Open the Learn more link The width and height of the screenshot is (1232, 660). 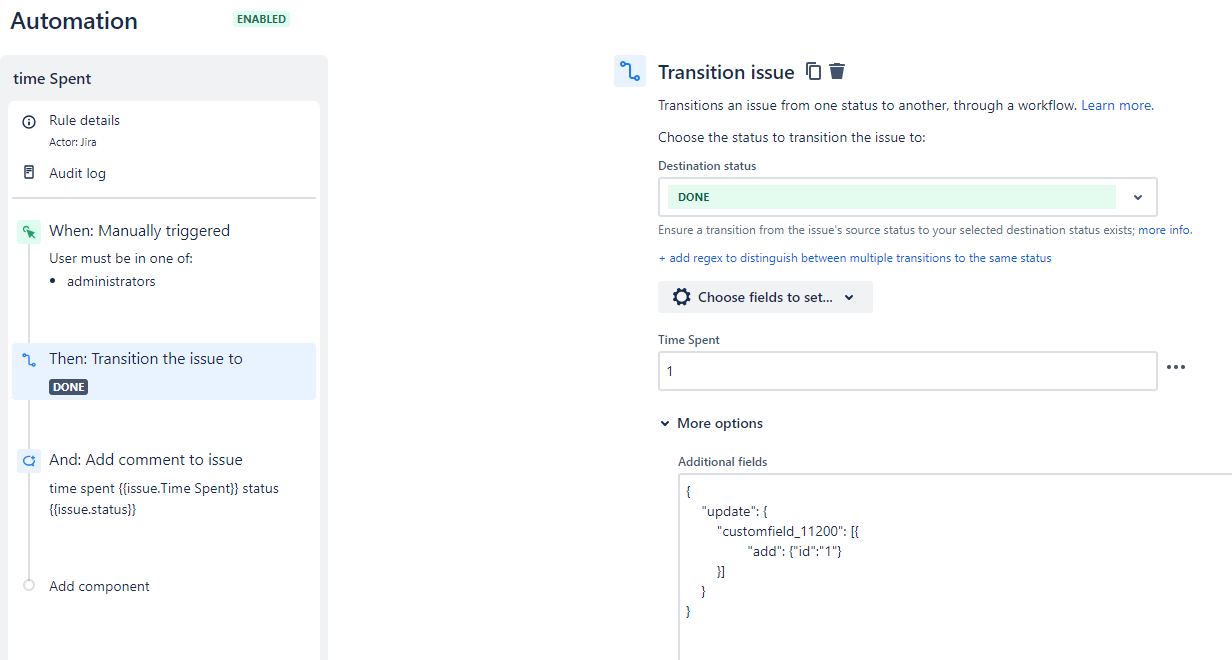1116,105
